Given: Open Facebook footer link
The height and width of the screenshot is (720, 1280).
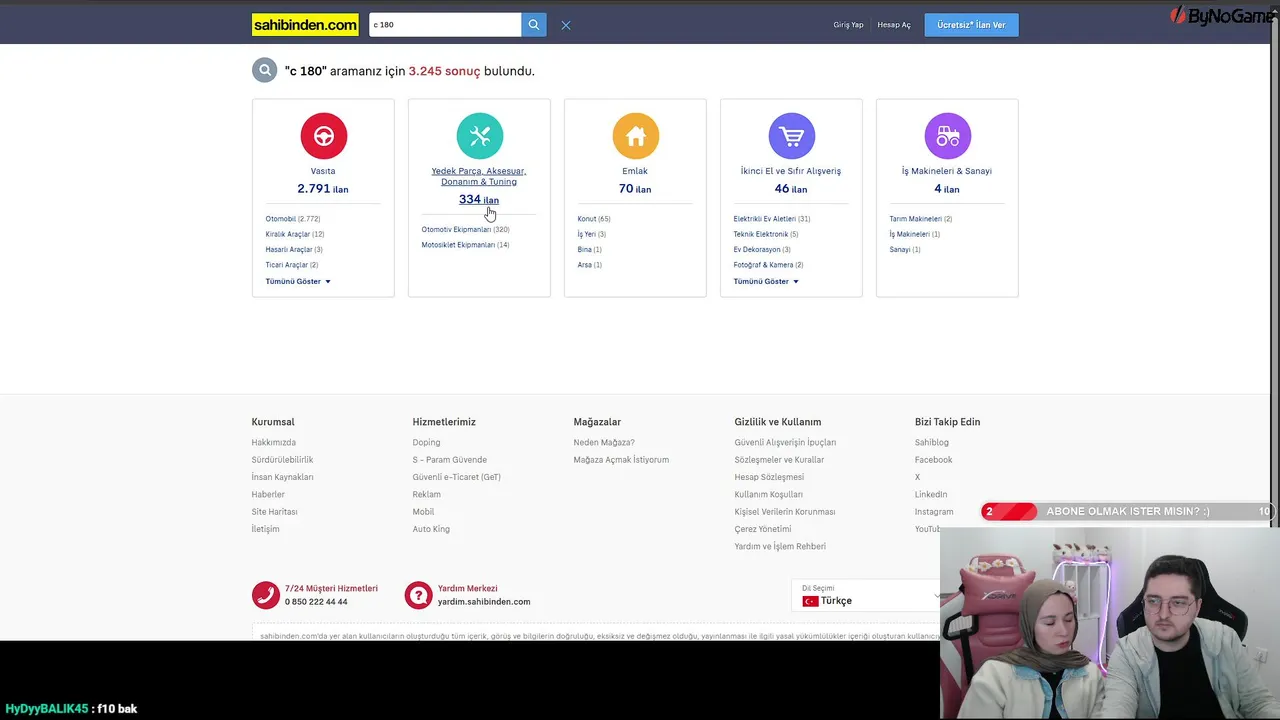Looking at the screenshot, I should coord(934,460).
